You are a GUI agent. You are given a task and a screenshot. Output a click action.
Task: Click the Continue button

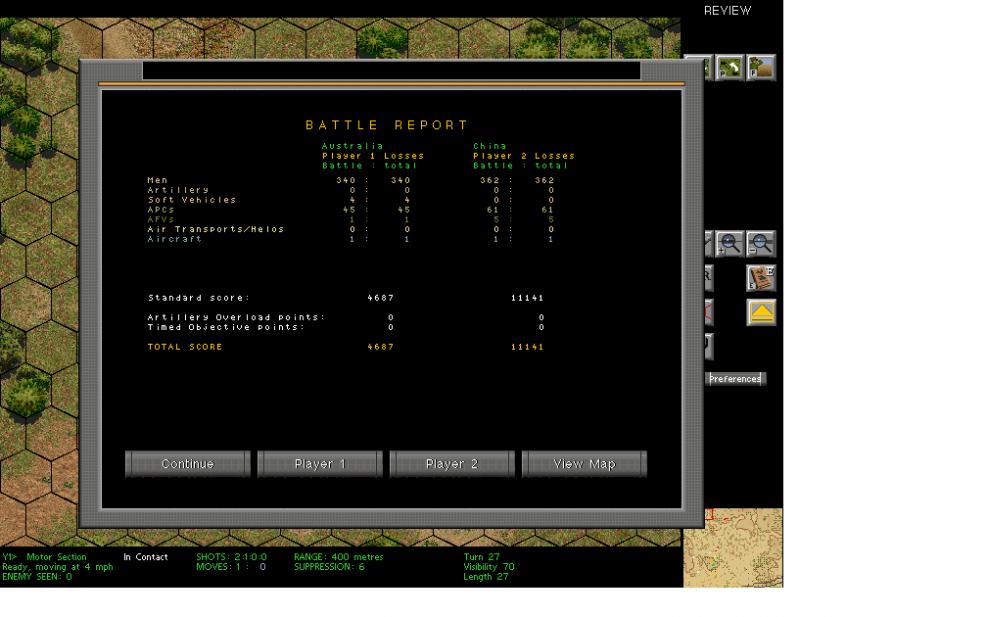point(187,464)
